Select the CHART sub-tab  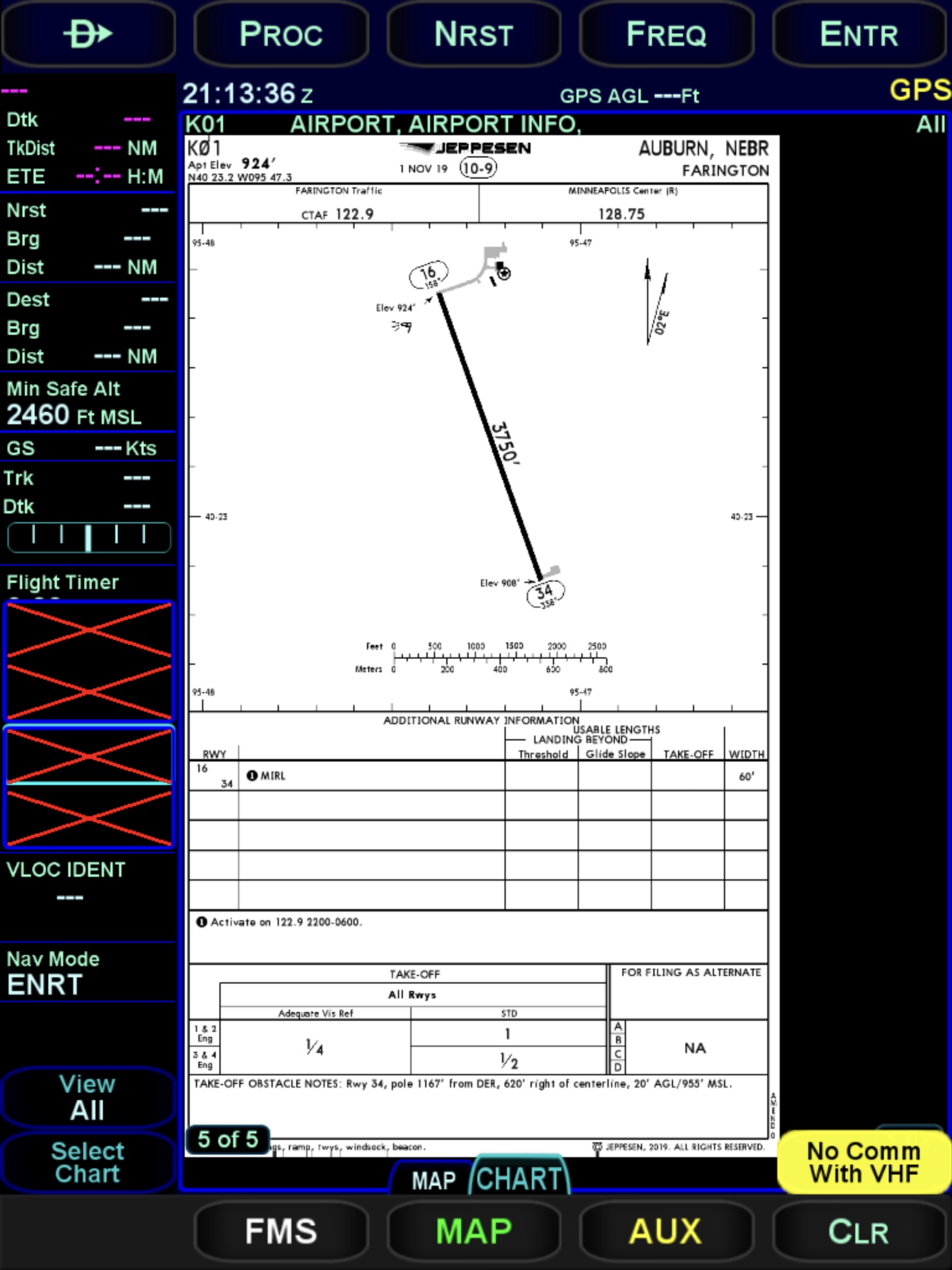(519, 1178)
